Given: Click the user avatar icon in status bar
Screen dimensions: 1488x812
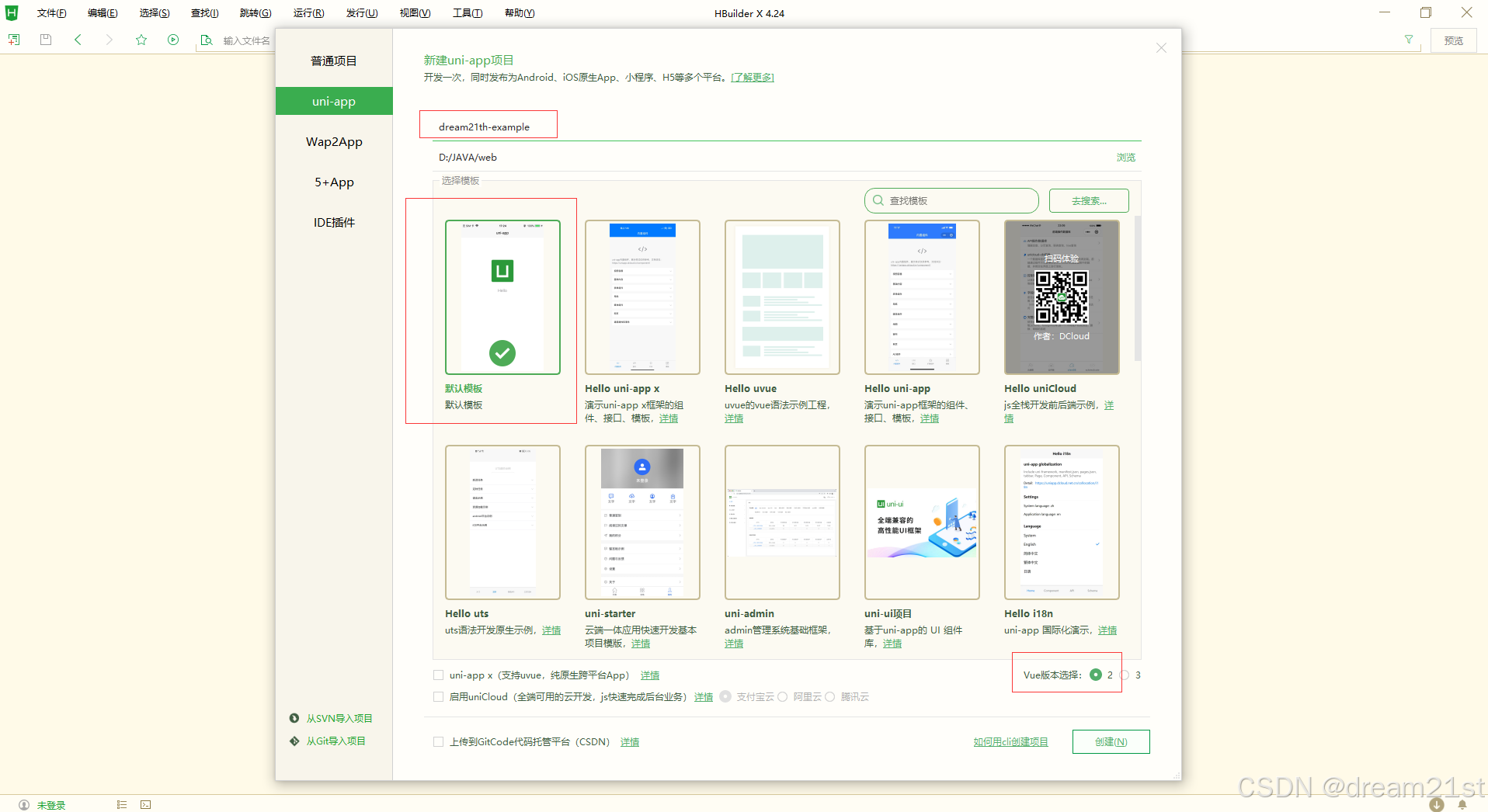Looking at the screenshot, I should pos(24,805).
